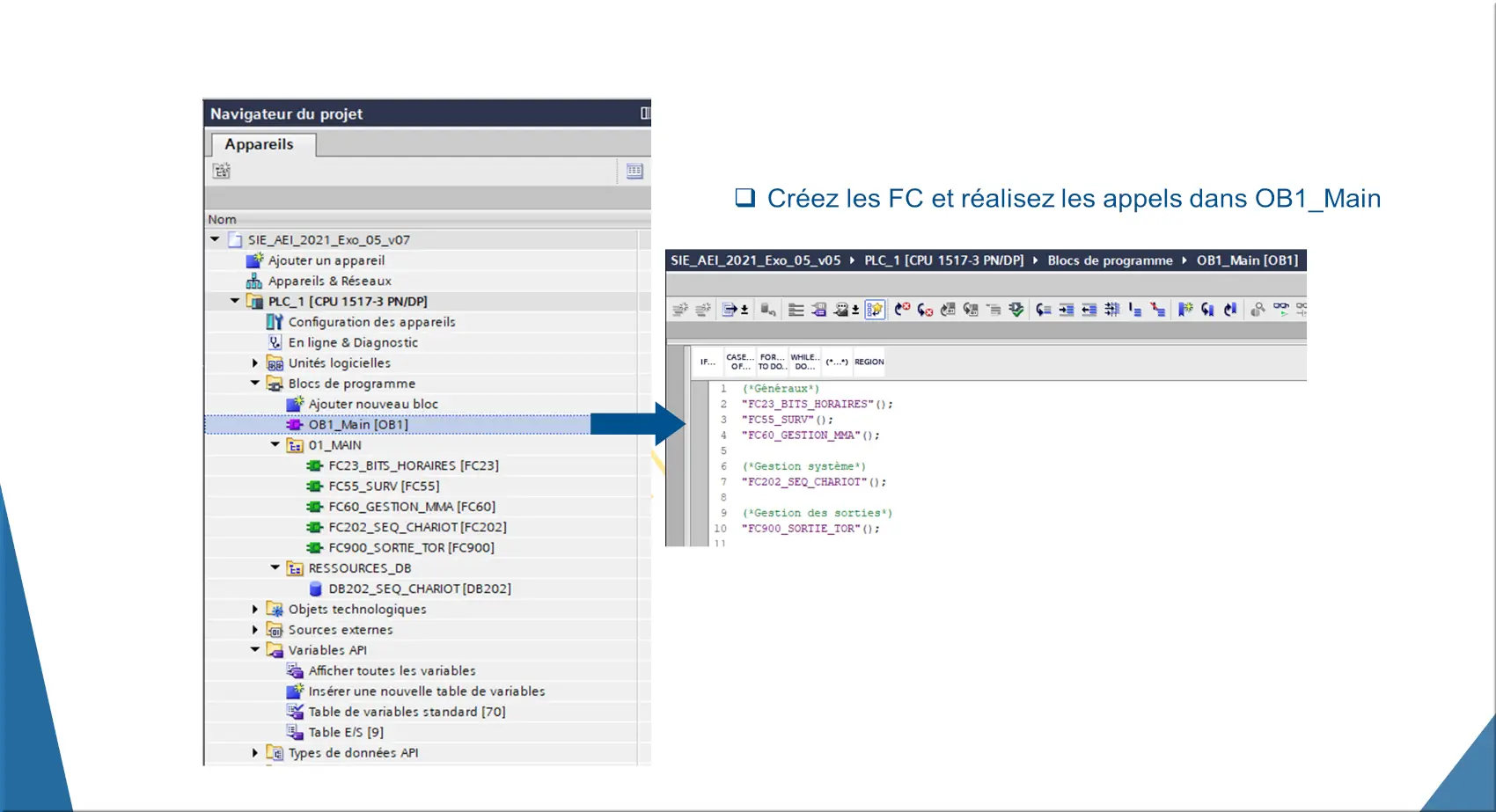This screenshot has width=1496, height=812.
Task: Open Table E/S [9]
Action: pyautogui.click(x=346, y=732)
